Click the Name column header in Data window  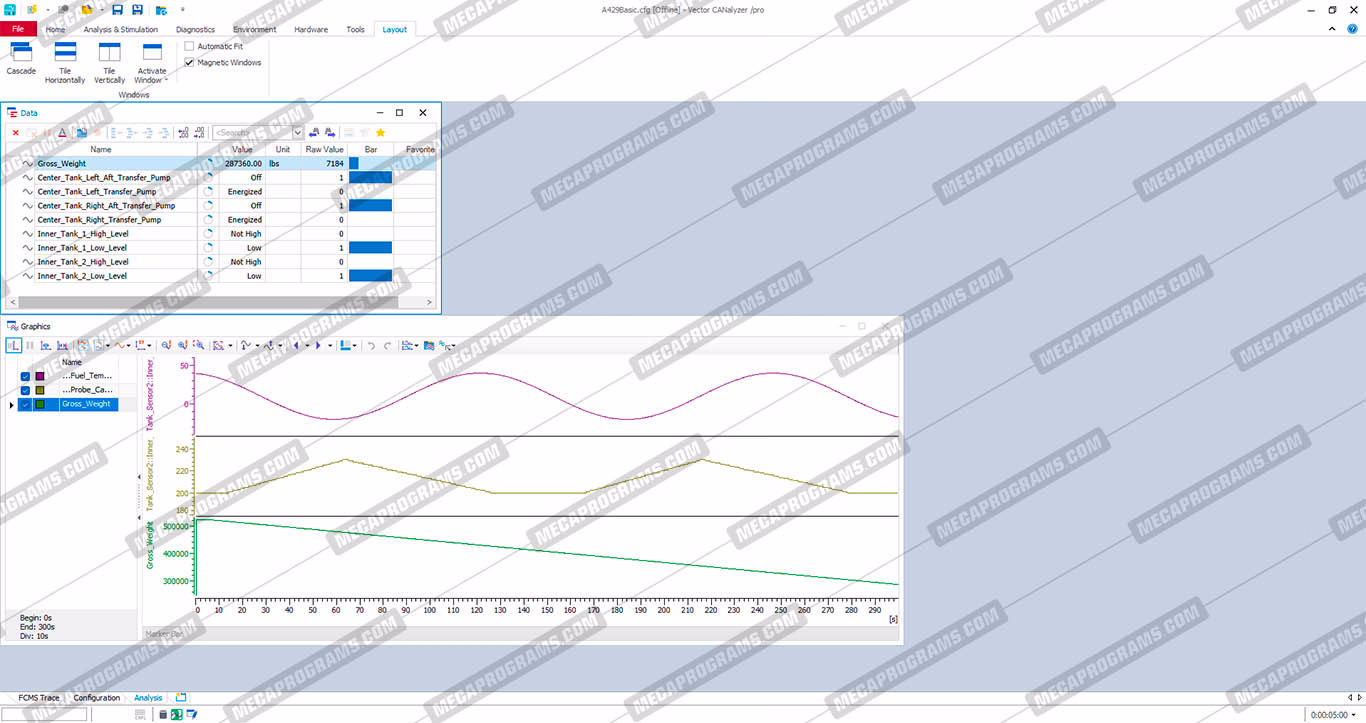click(x=101, y=149)
